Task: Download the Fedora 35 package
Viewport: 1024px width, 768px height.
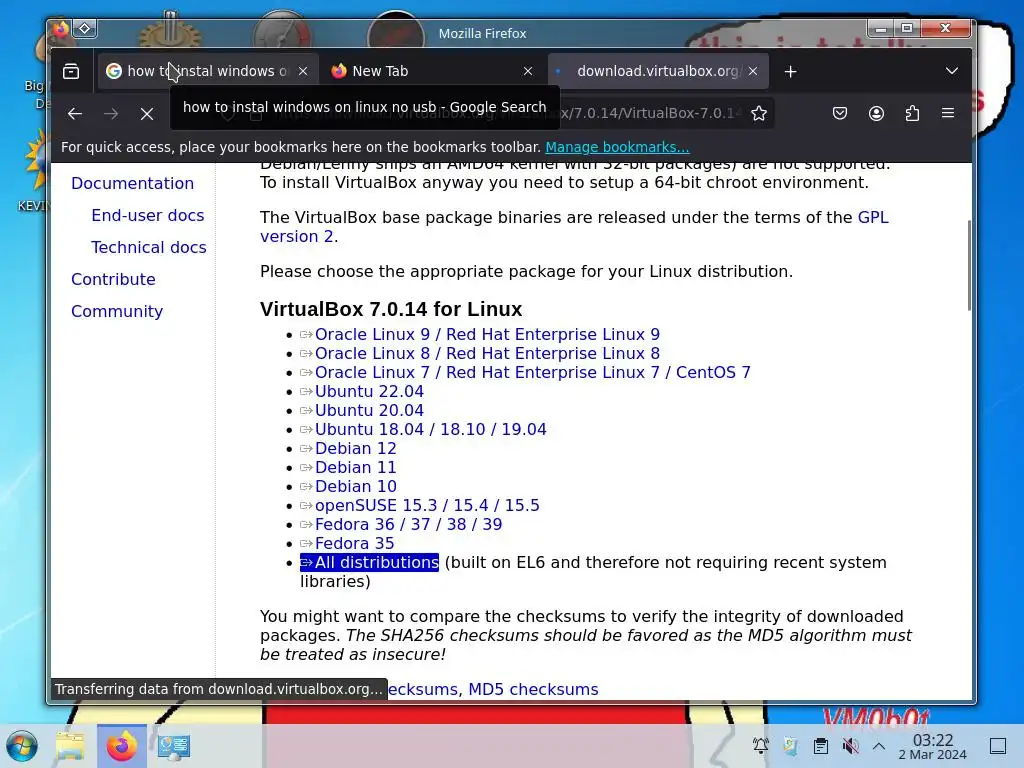Action: 354,543
